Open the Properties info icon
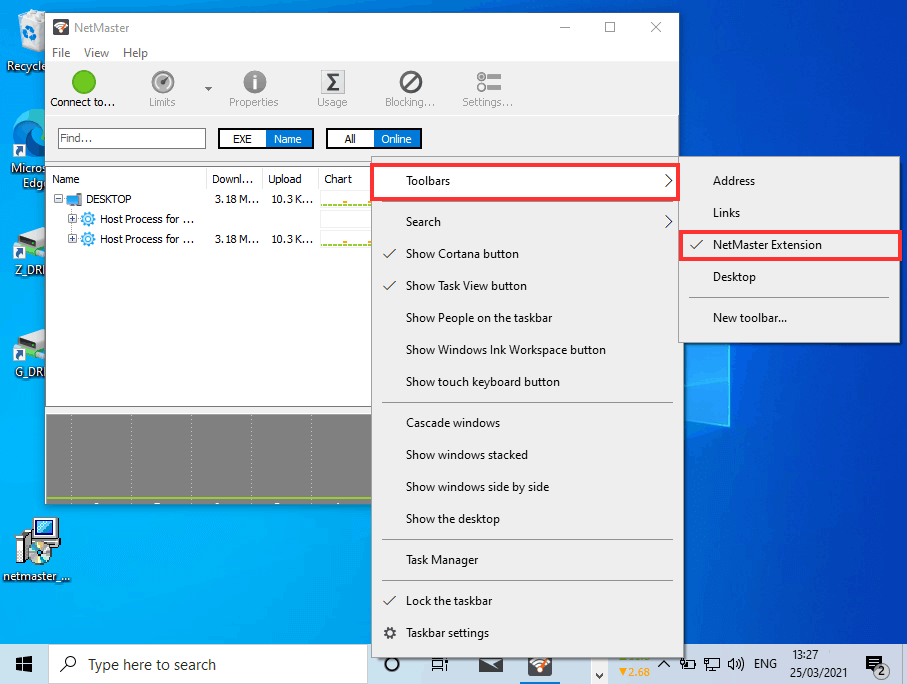The height and width of the screenshot is (684, 907). tap(255, 82)
